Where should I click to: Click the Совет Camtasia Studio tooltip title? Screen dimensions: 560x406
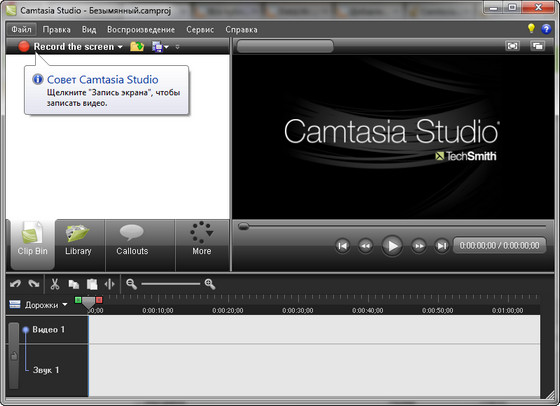[x=102, y=80]
